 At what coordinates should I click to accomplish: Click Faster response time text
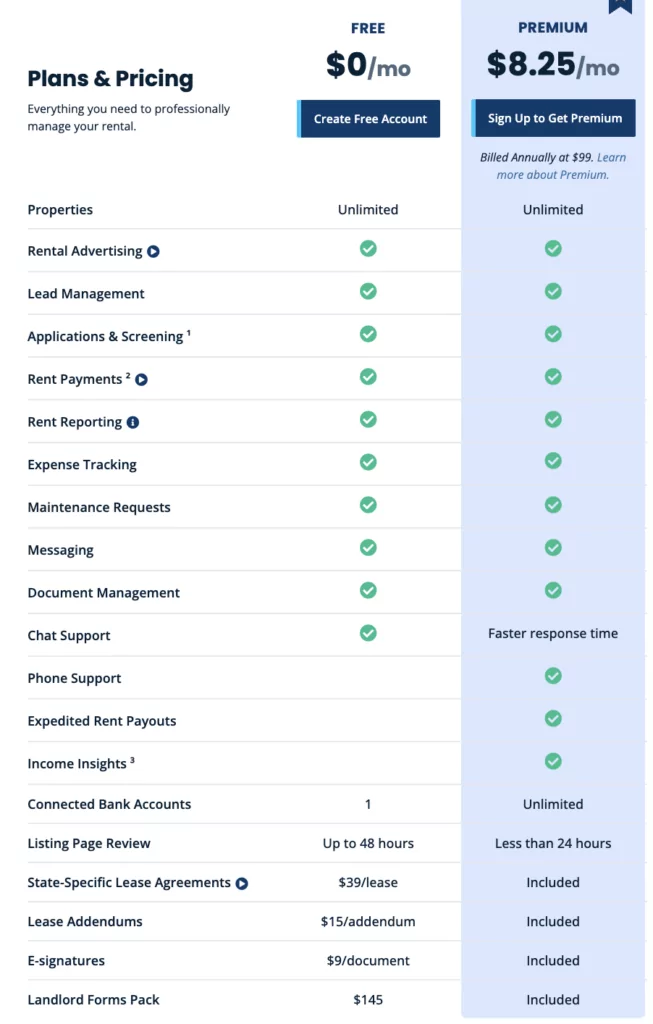coord(553,633)
